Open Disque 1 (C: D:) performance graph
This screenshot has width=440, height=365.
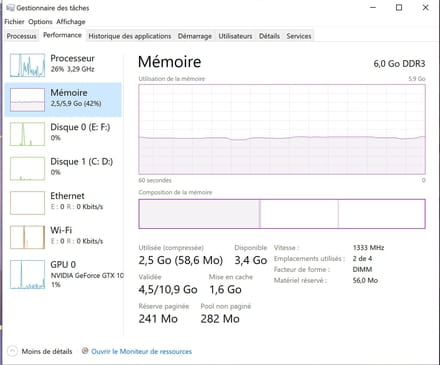point(27,168)
